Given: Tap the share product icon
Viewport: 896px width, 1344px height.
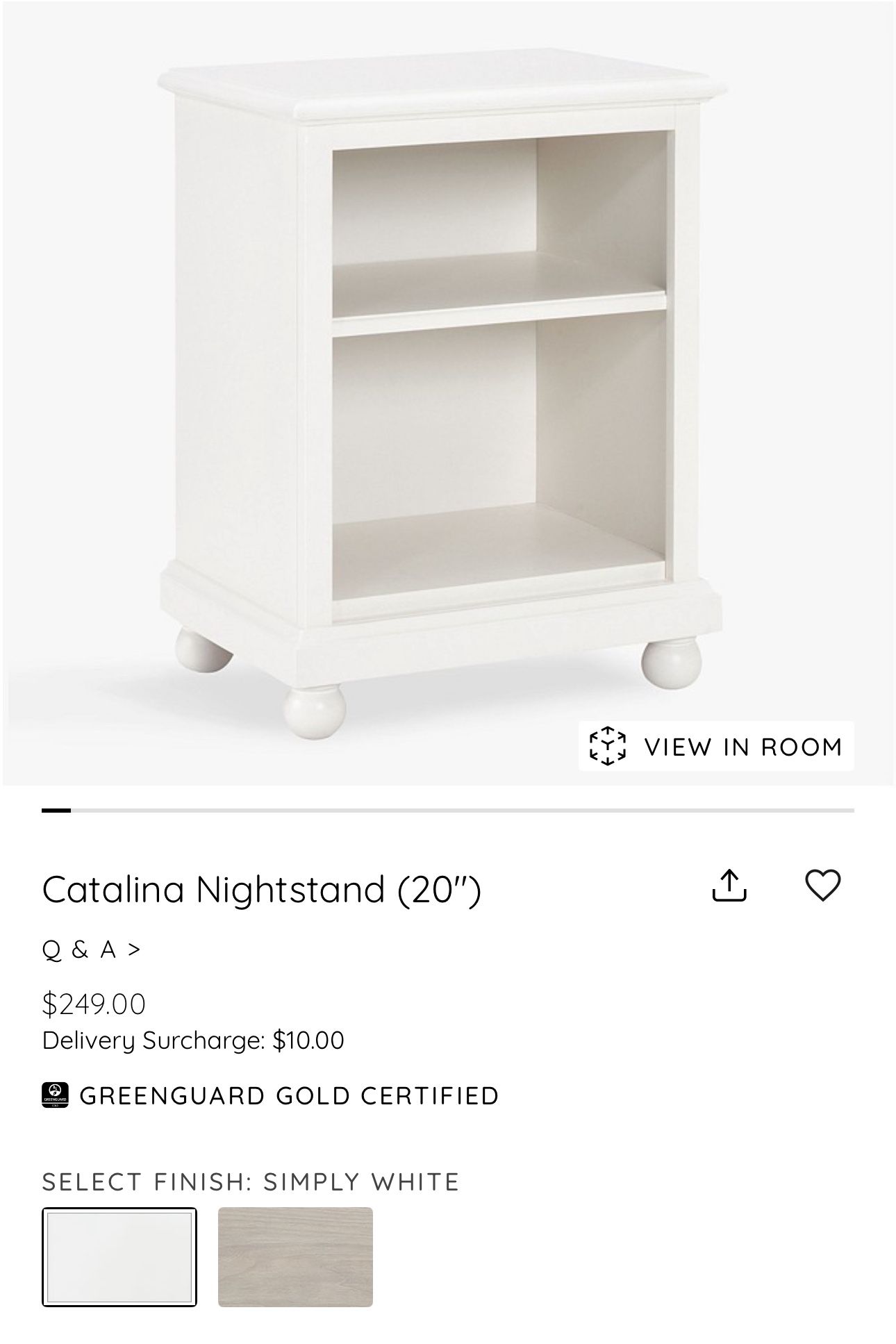Looking at the screenshot, I should coord(729,886).
